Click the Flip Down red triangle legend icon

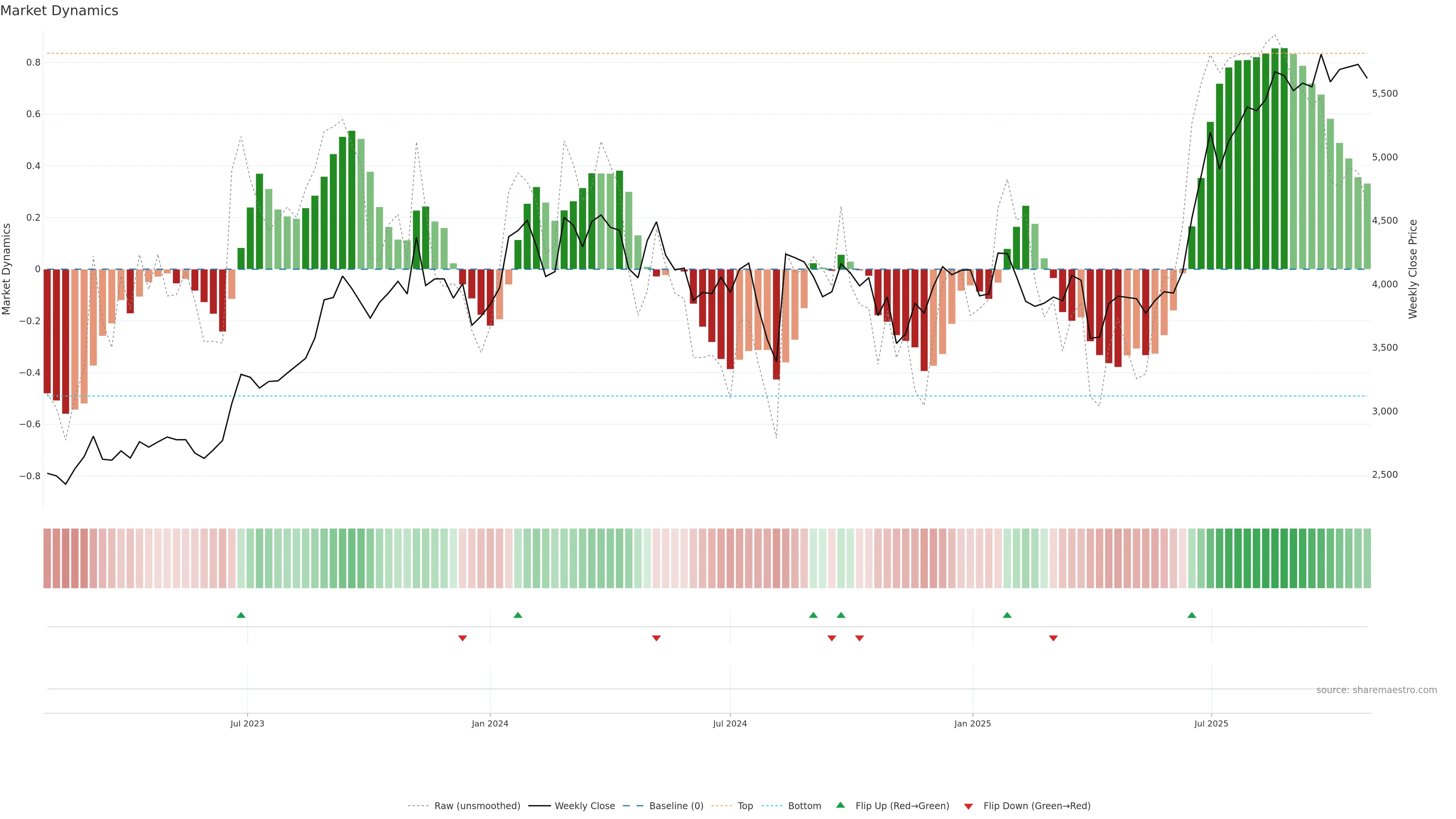968,806
